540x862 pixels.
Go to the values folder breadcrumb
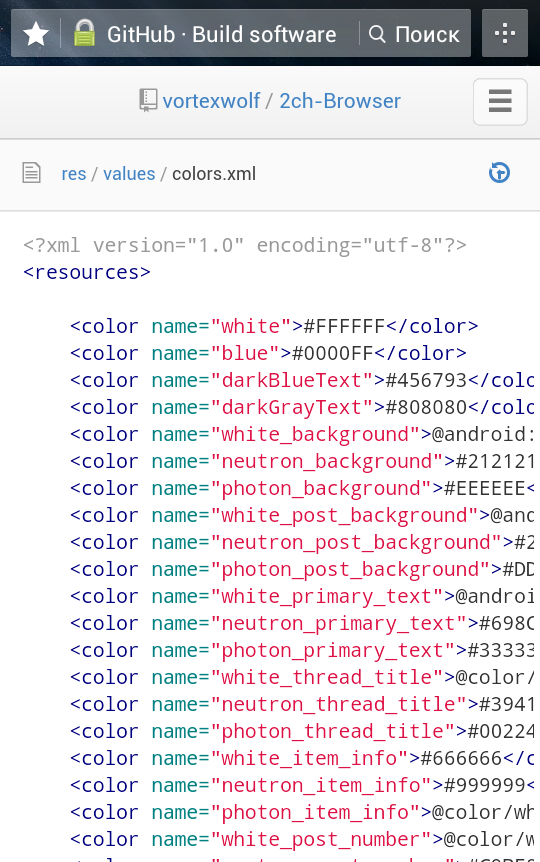point(129,174)
